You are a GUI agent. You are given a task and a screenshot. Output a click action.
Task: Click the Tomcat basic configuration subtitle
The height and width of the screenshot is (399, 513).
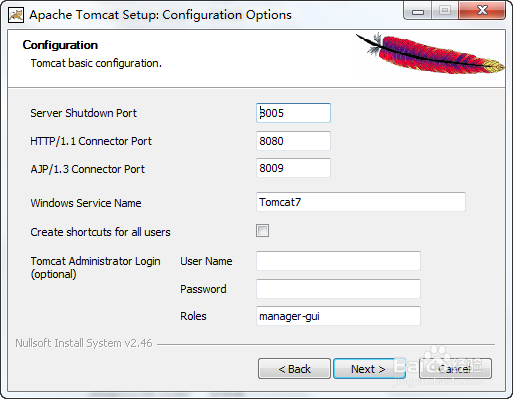click(96, 63)
